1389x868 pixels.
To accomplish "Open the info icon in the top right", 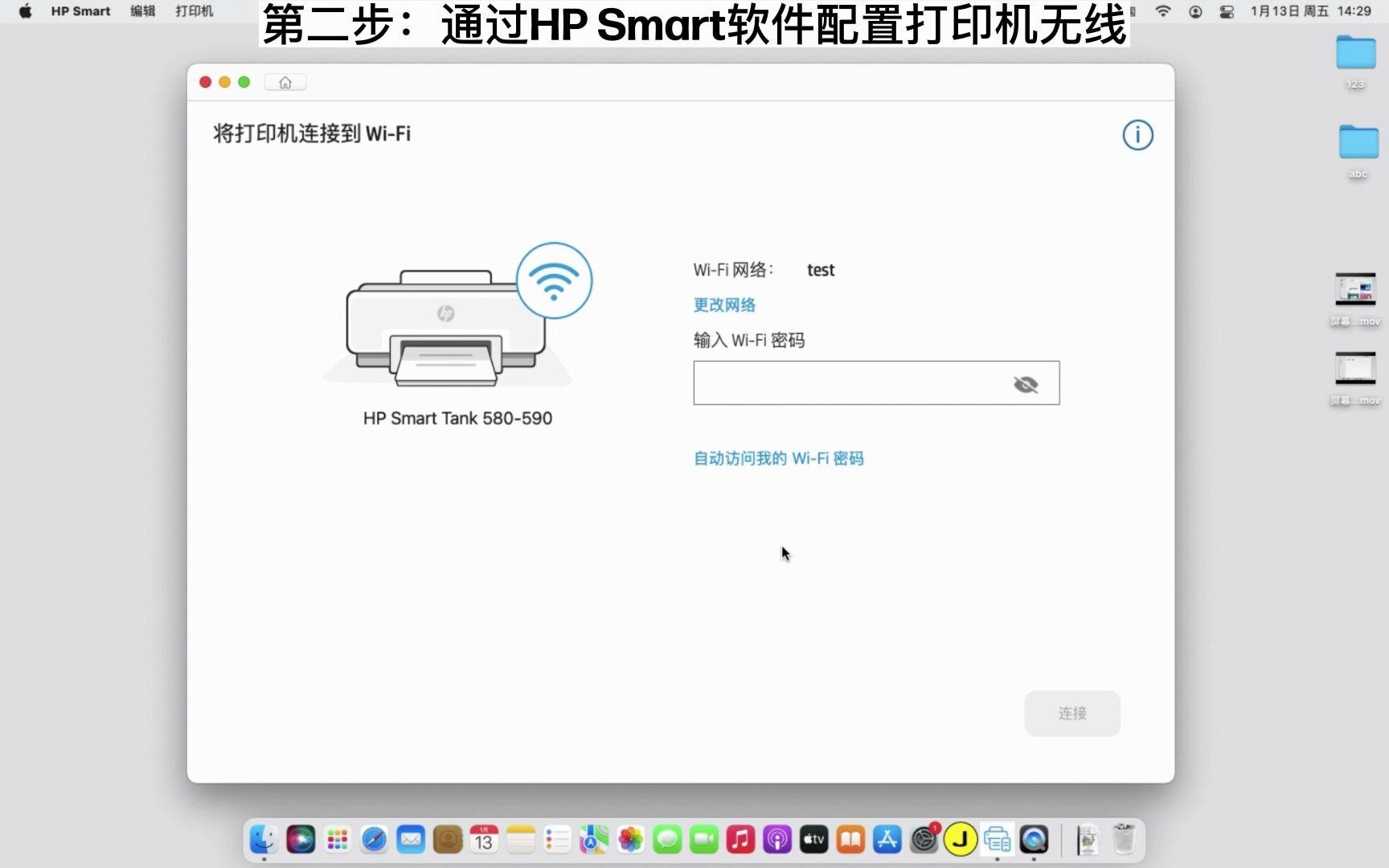I will 1137,135.
